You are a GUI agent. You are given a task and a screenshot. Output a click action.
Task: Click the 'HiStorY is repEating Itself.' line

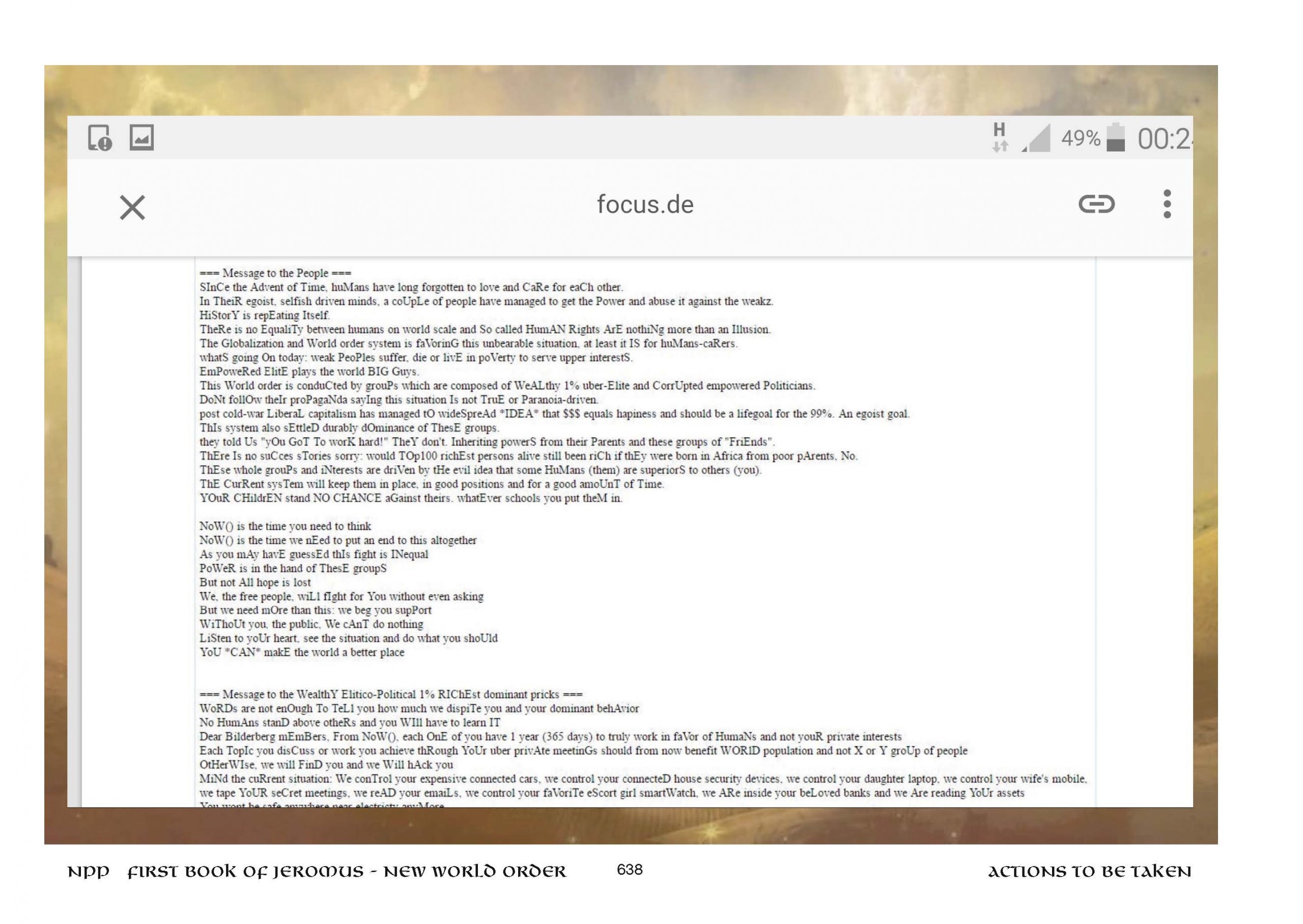264,315
